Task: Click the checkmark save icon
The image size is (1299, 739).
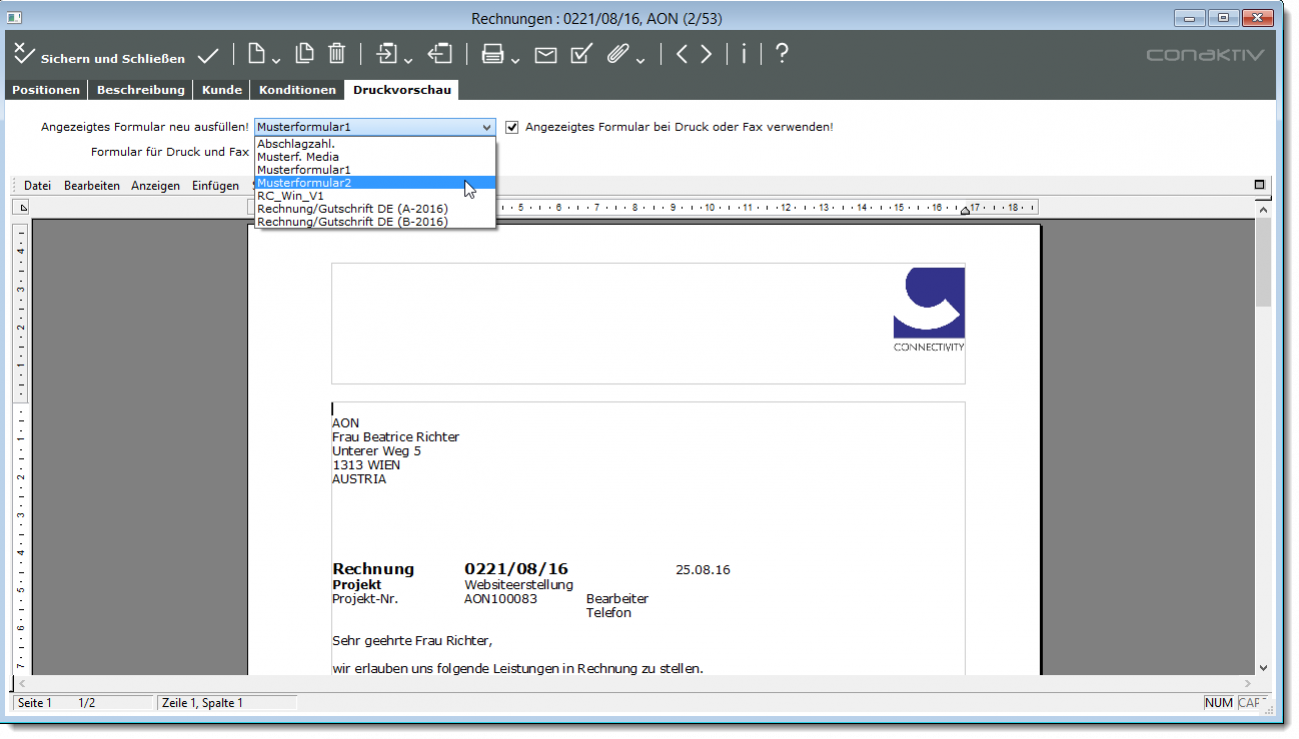Action: click(208, 56)
